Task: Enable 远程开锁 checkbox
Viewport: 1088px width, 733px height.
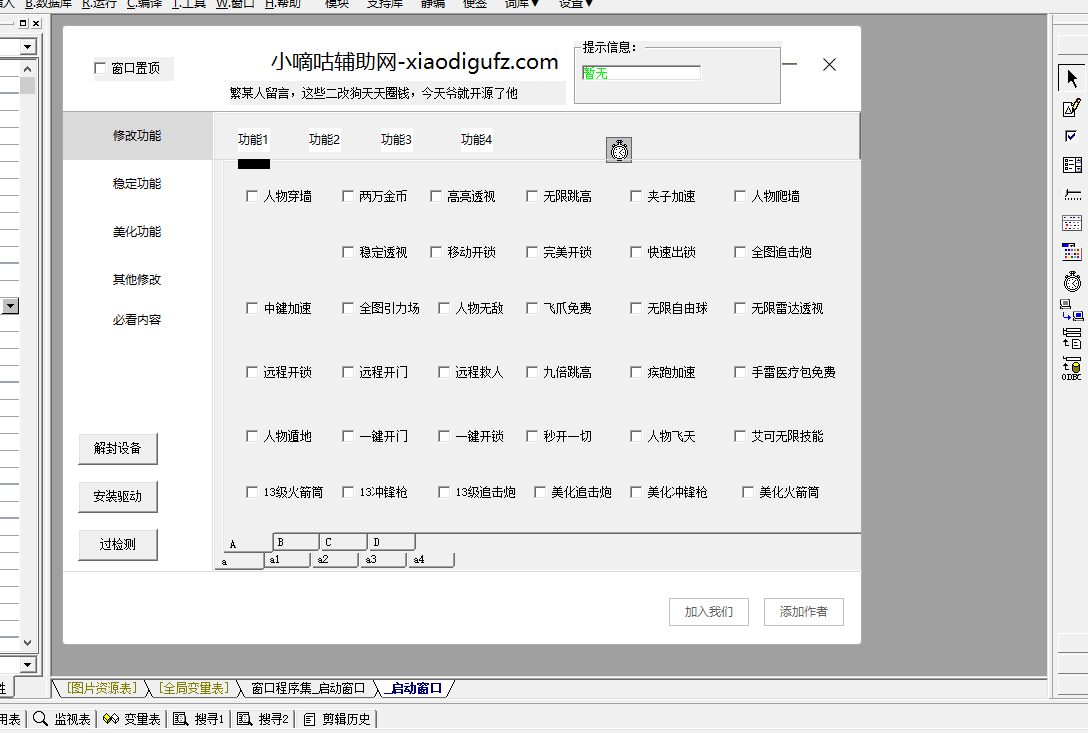Action: pyautogui.click(x=252, y=373)
